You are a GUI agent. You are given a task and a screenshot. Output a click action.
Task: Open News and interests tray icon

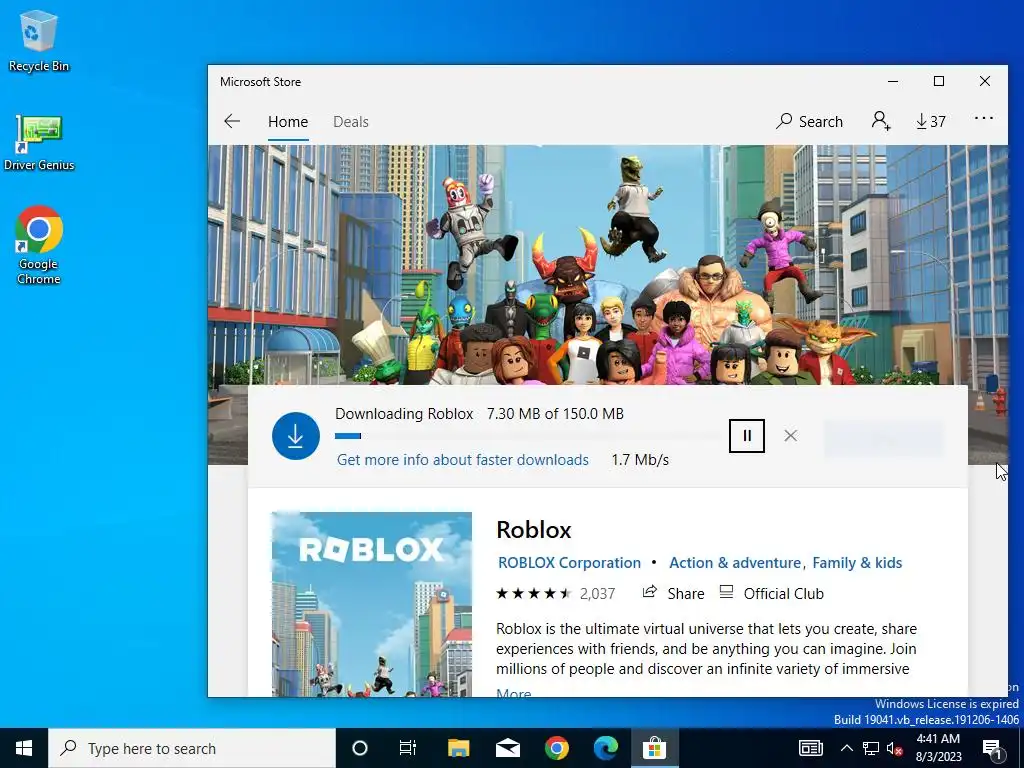pos(810,748)
